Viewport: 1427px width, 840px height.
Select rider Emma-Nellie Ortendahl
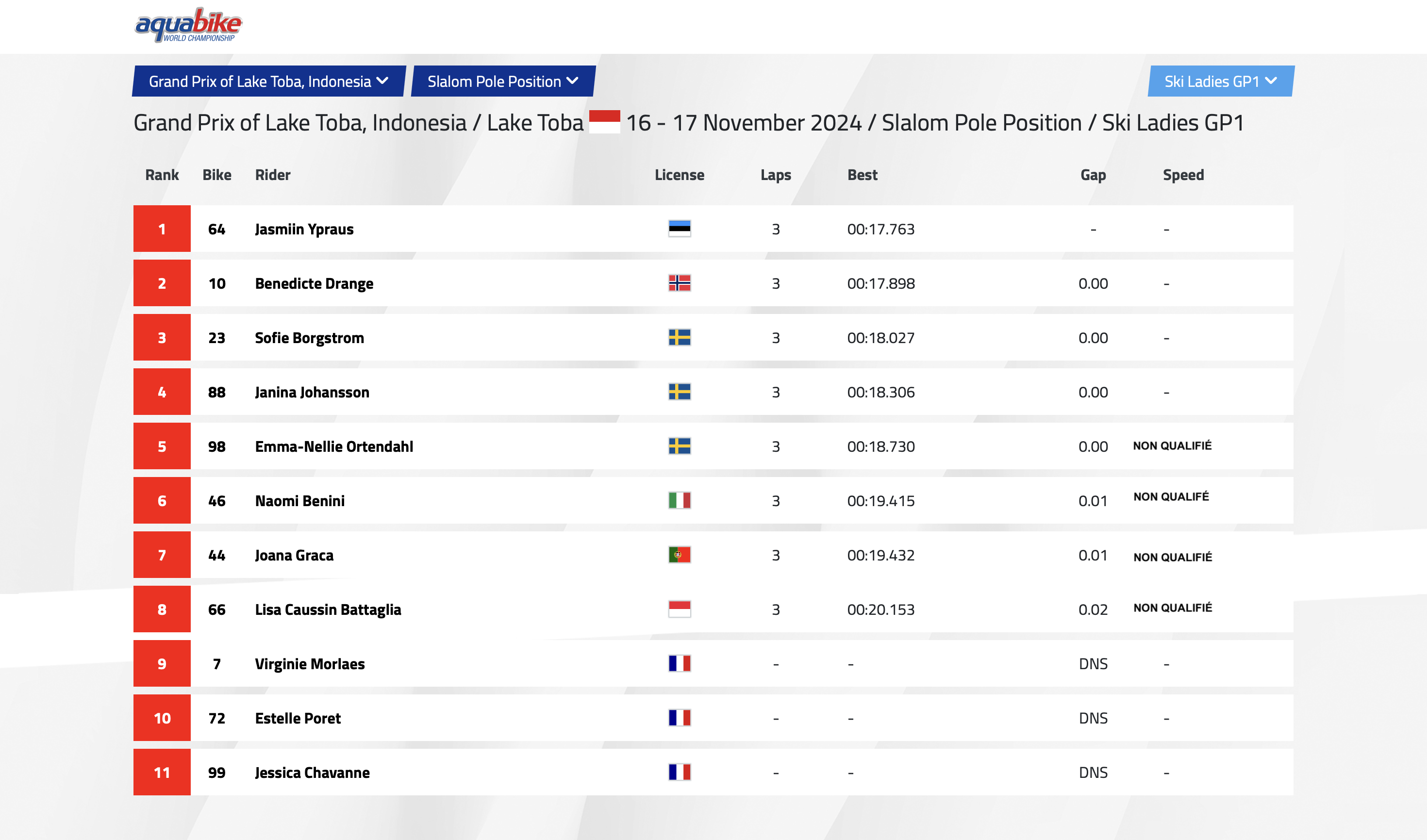click(x=334, y=446)
